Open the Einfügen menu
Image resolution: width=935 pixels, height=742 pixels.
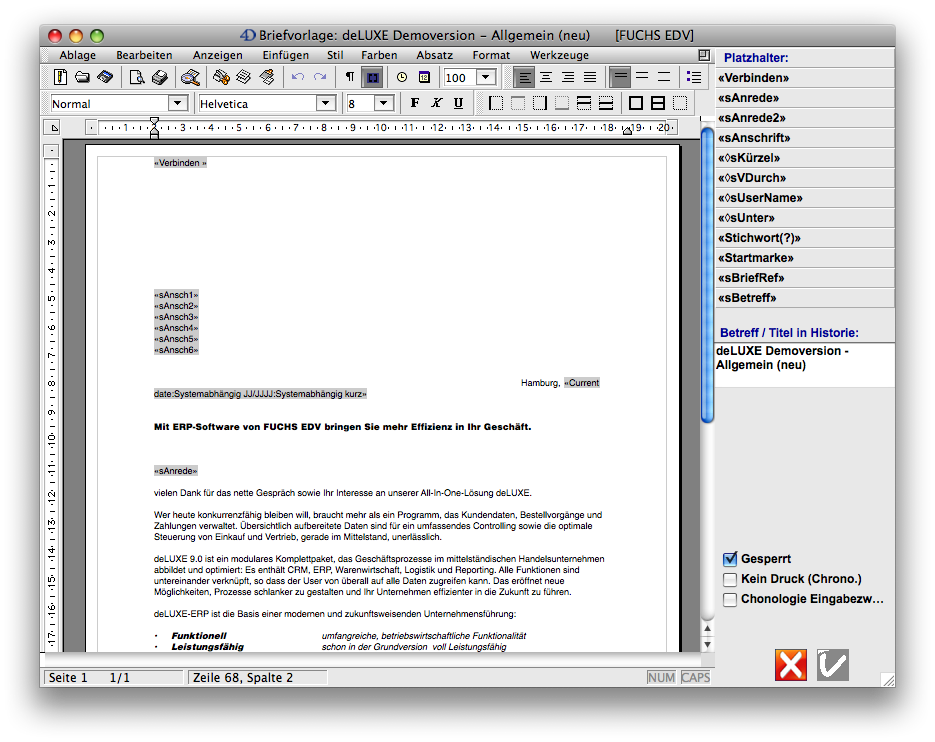[x=285, y=55]
